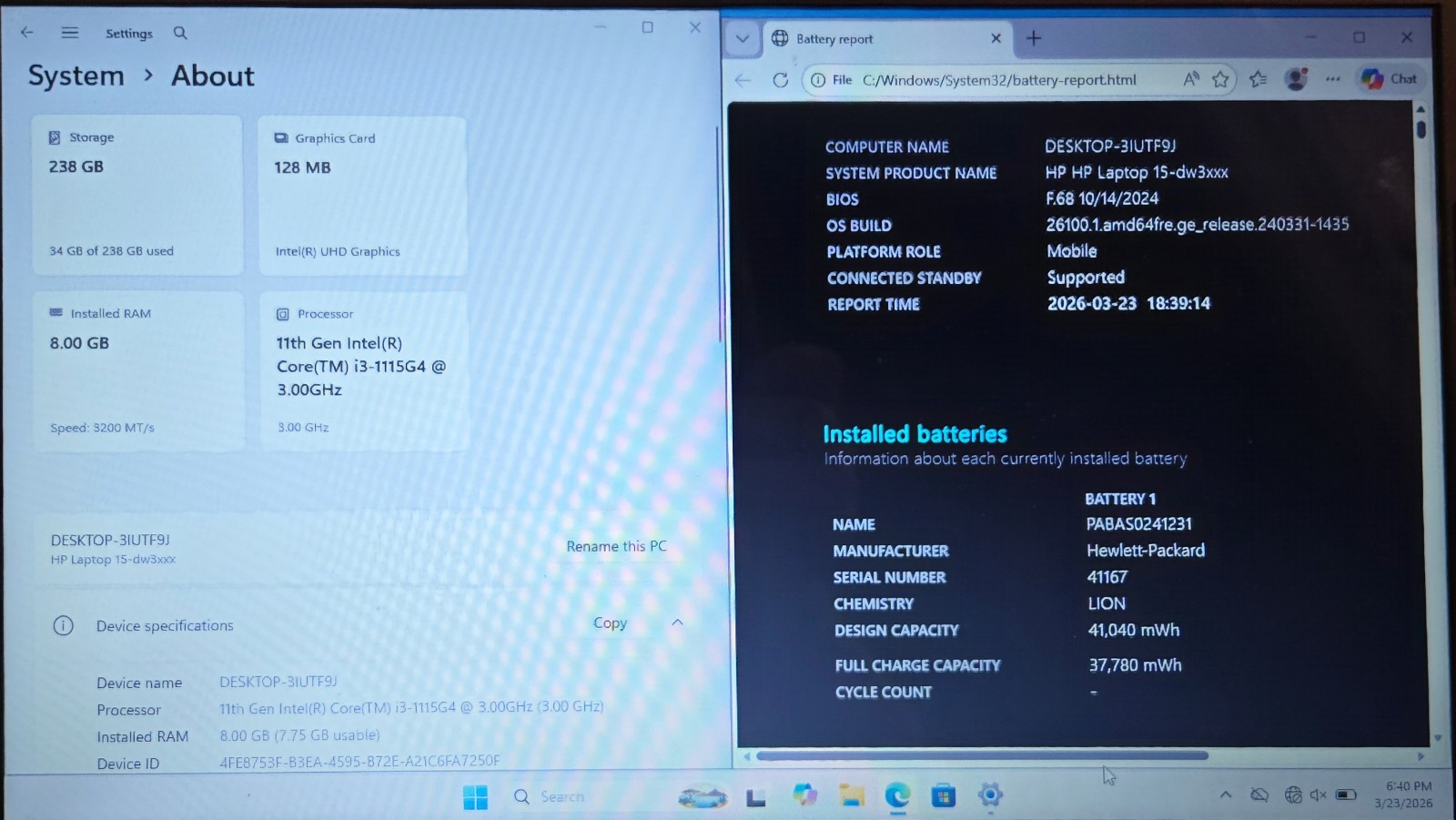Click the Device specifications info icon
The height and width of the screenshot is (820, 1456).
pos(63,625)
